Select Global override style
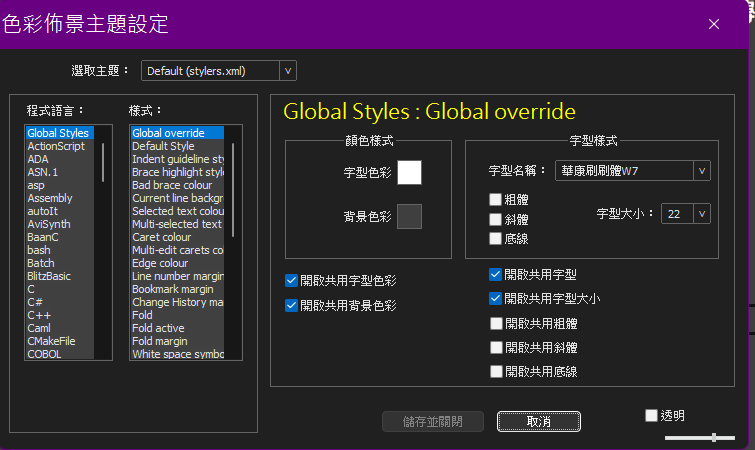The image size is (755, 450). (177, 133)
